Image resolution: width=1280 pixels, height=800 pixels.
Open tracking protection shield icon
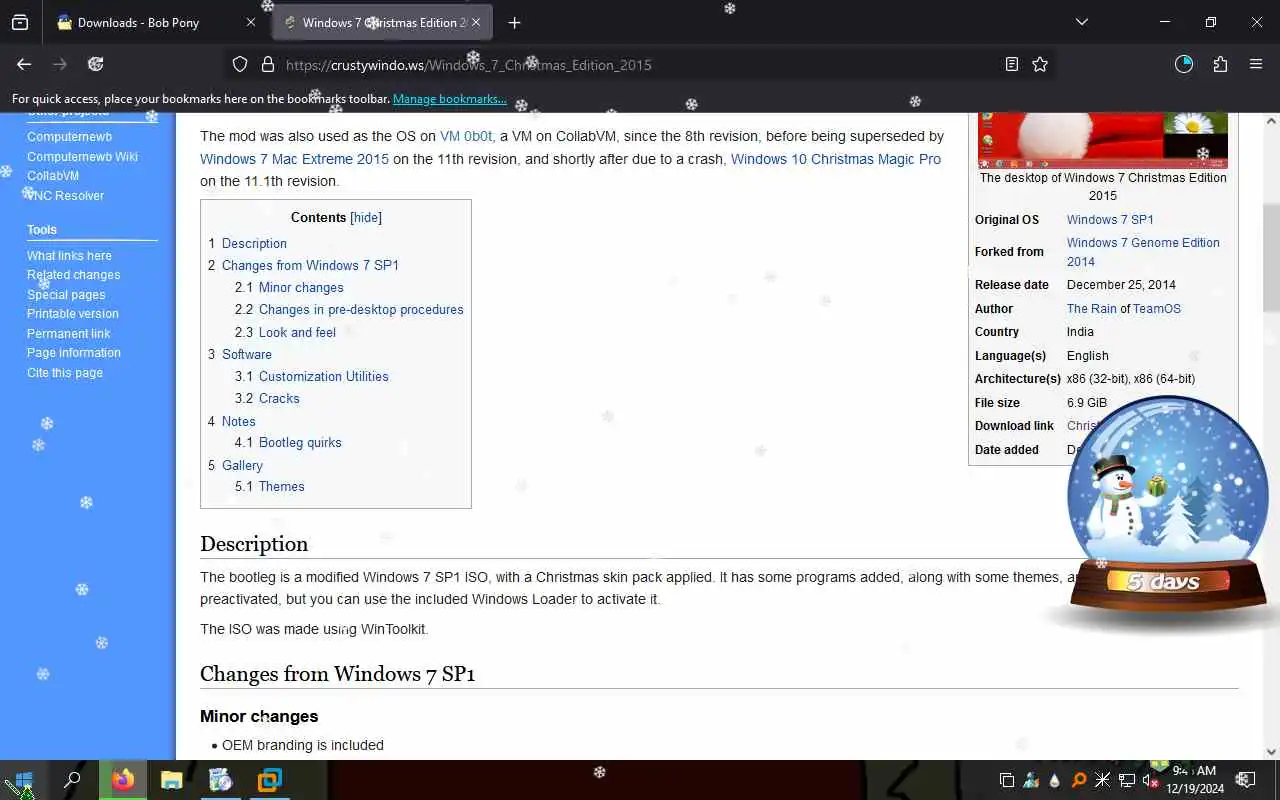[x=240, y=64]
